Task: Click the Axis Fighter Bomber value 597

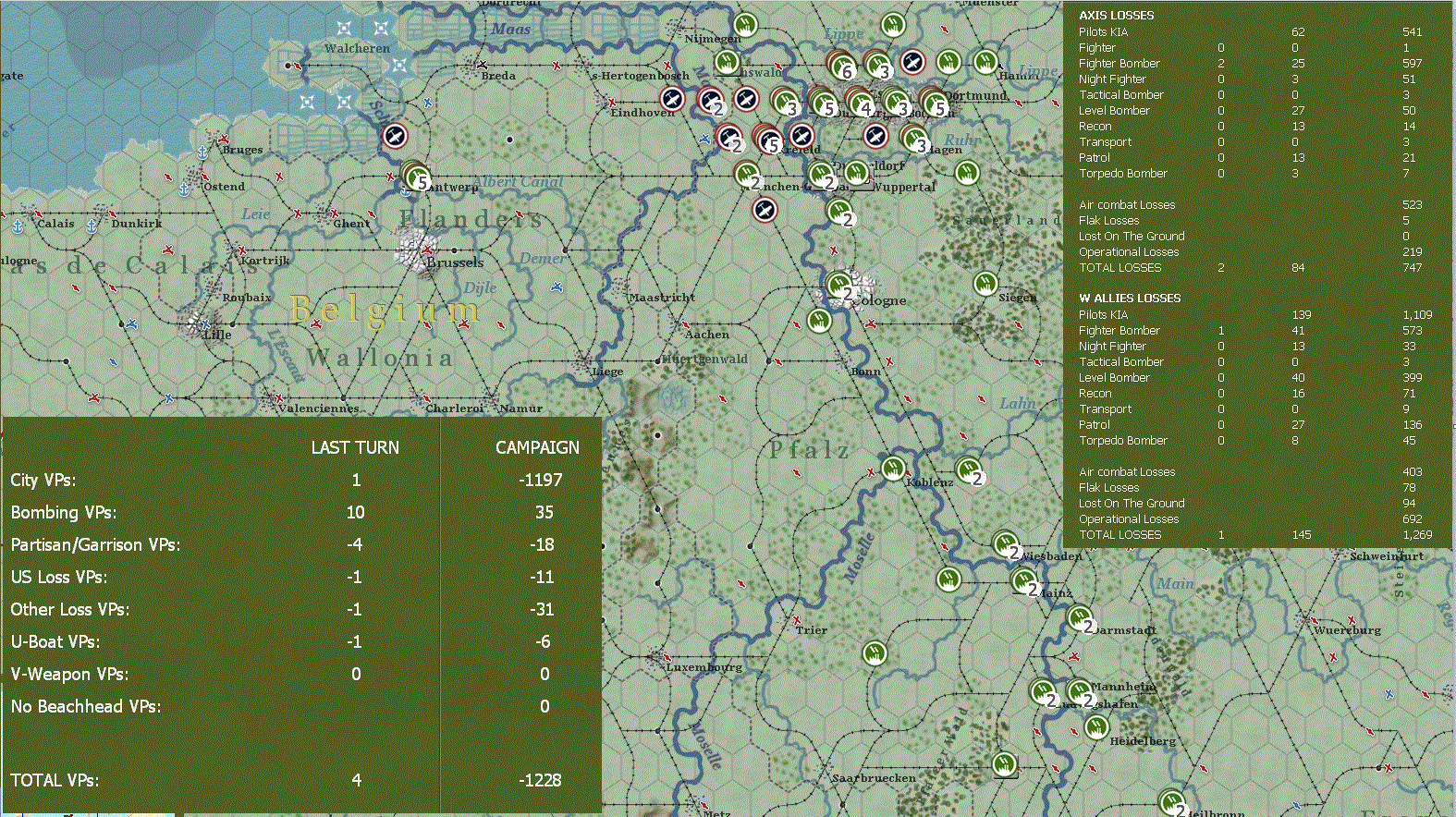Action: [1412, 64]
